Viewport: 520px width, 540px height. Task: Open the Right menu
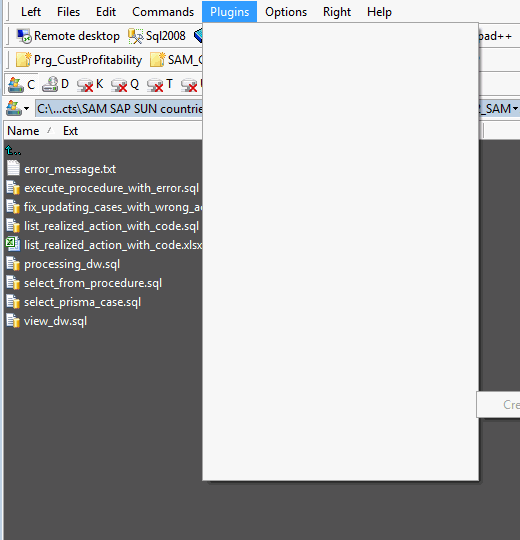(337, 12)
